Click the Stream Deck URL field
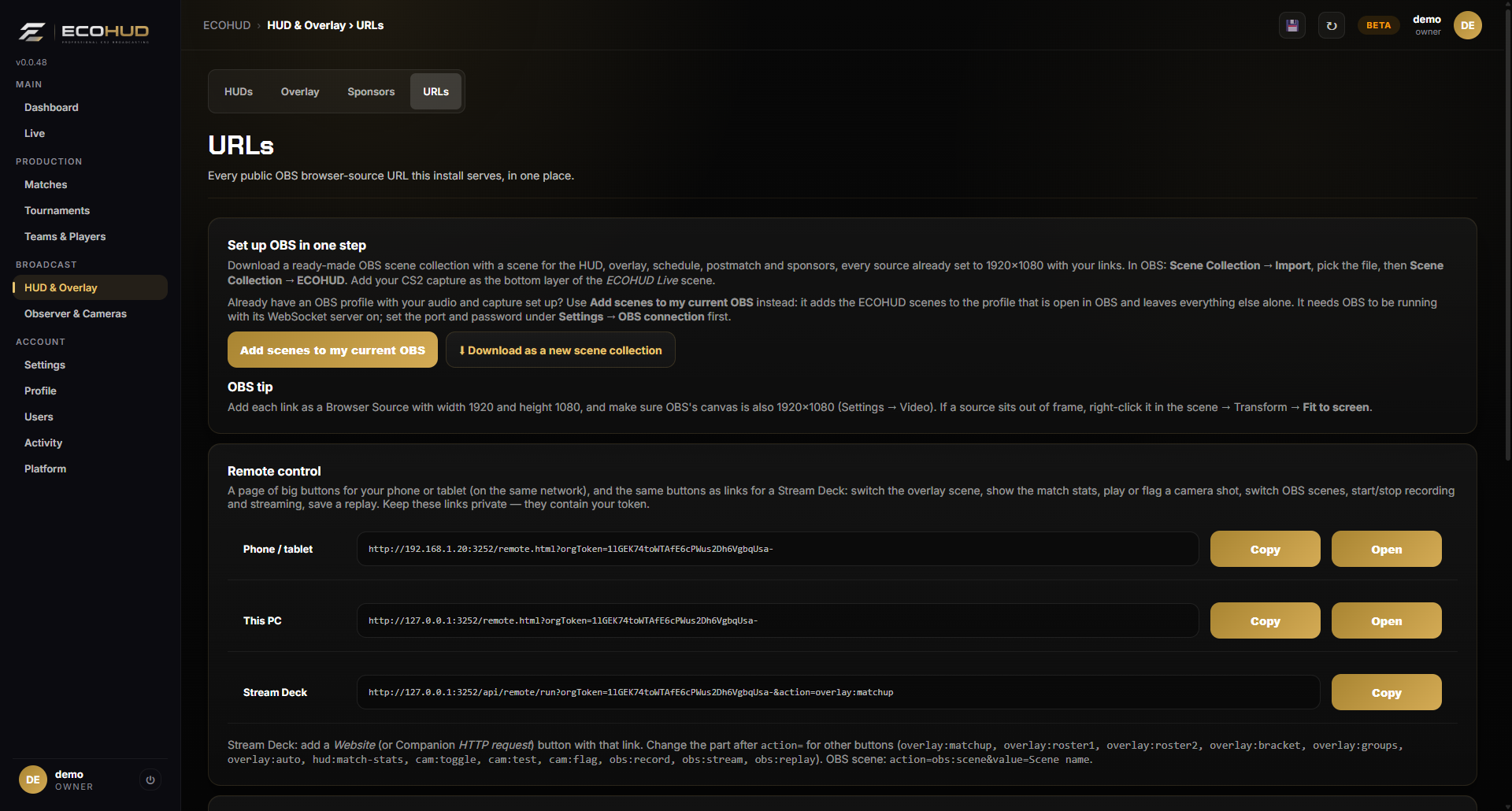 (839, 692)
